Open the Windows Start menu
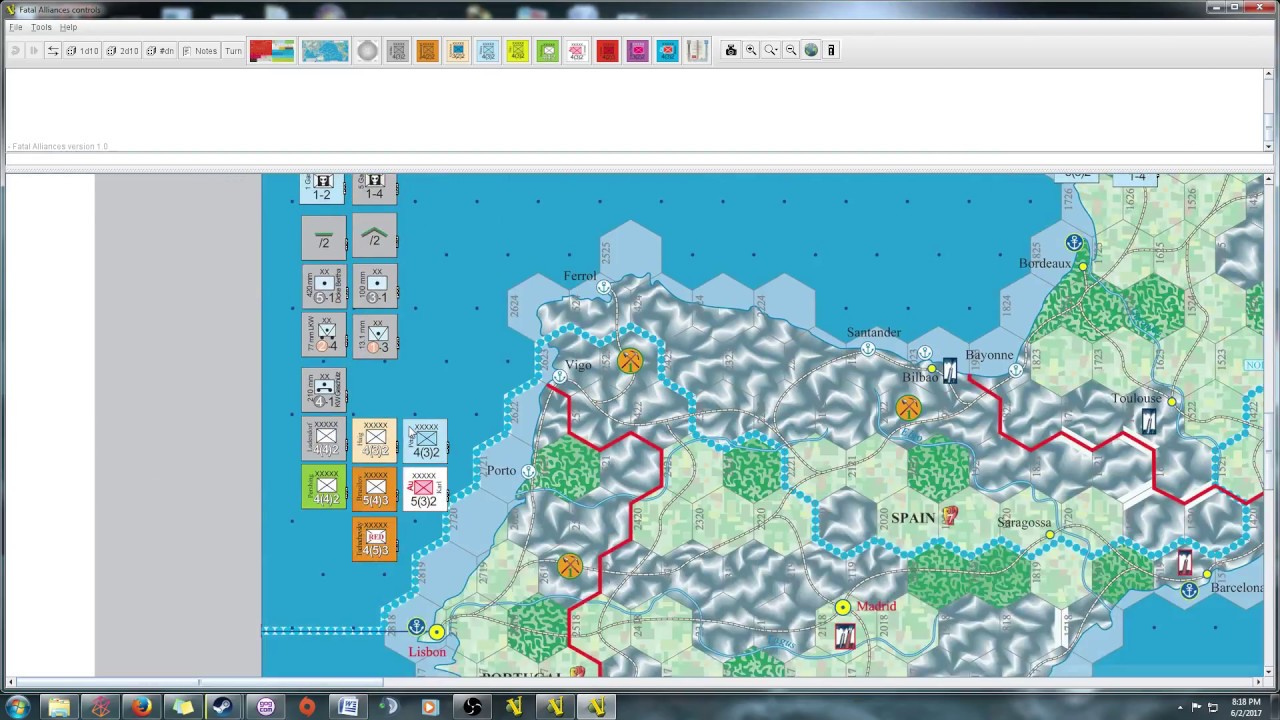The height and width of the screenshot is (720, 1280). click(x=18, y=707)
